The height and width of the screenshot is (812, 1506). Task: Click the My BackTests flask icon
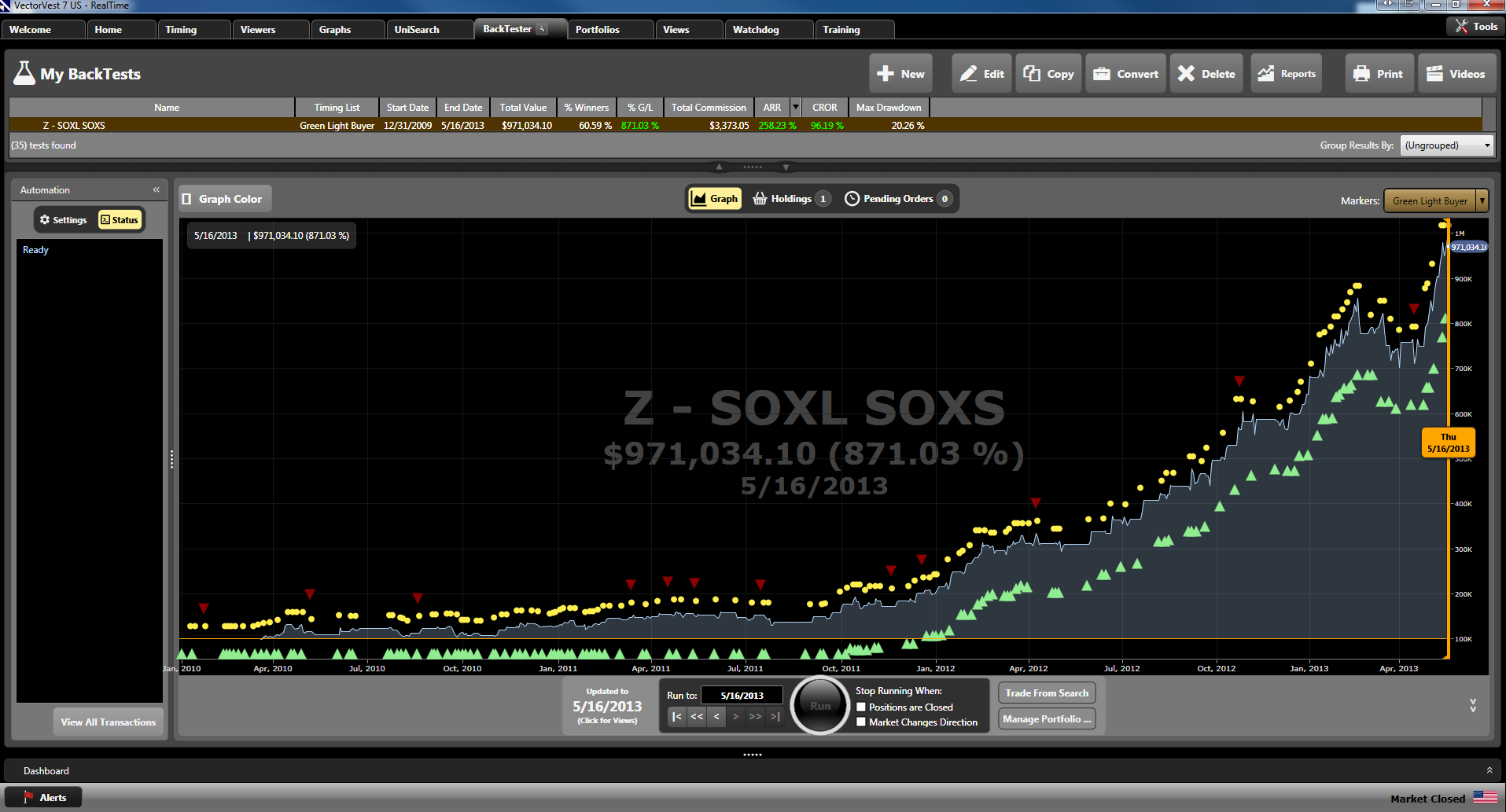(24, 73)
